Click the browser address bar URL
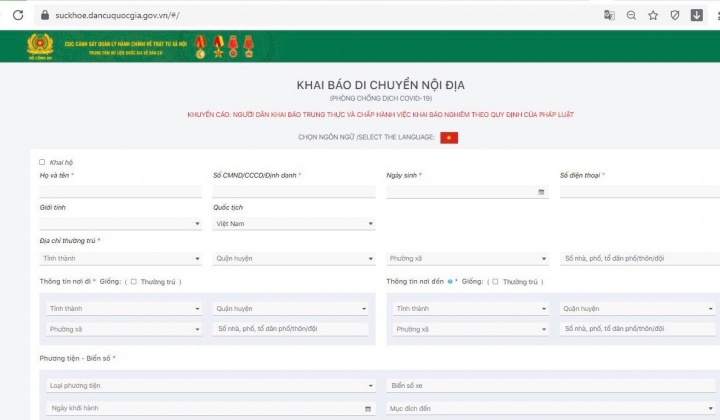The height and width of the screenshot is (420, 720). click(x=117, y=15)
